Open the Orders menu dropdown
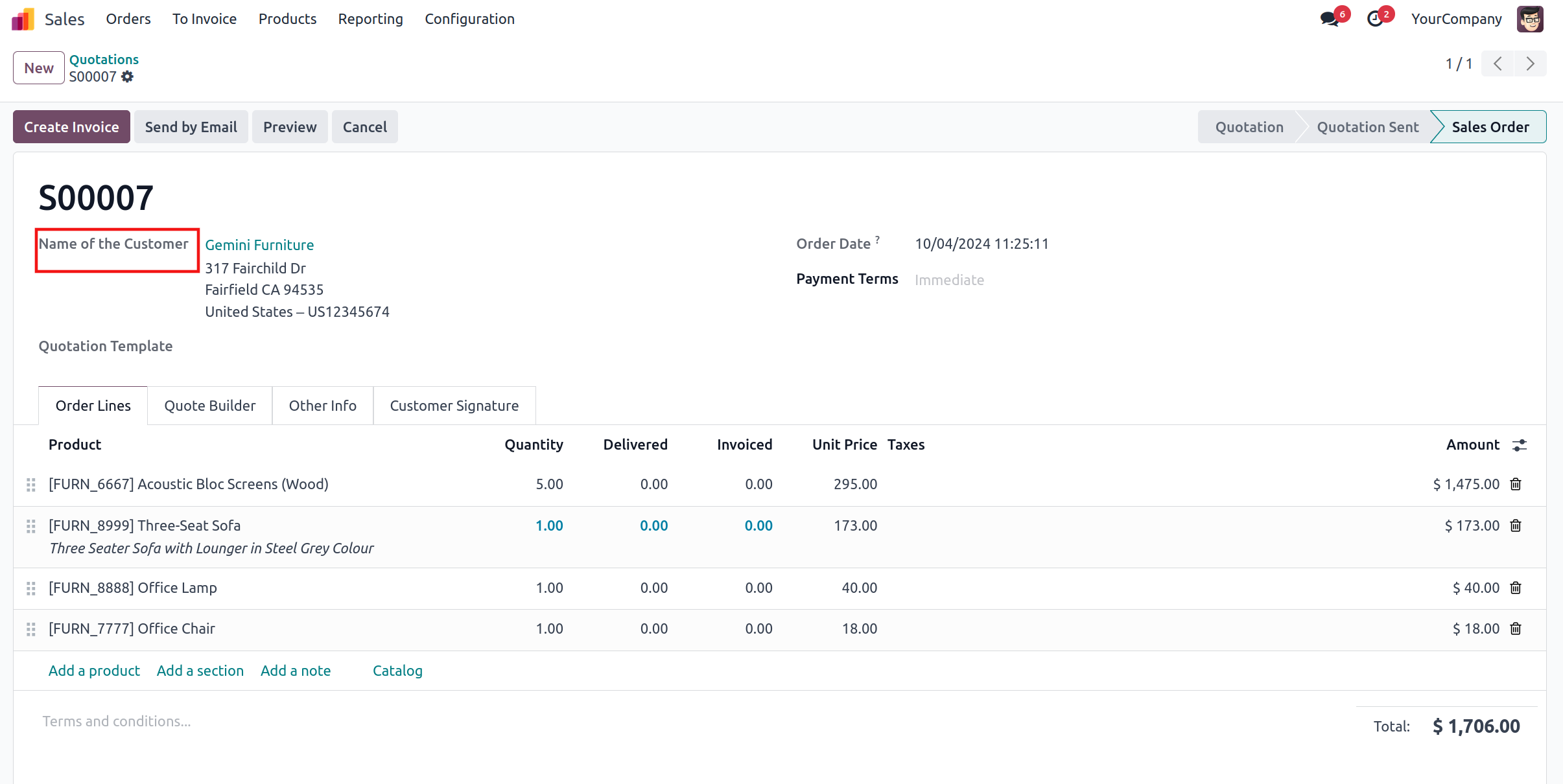 coord(128,19)
